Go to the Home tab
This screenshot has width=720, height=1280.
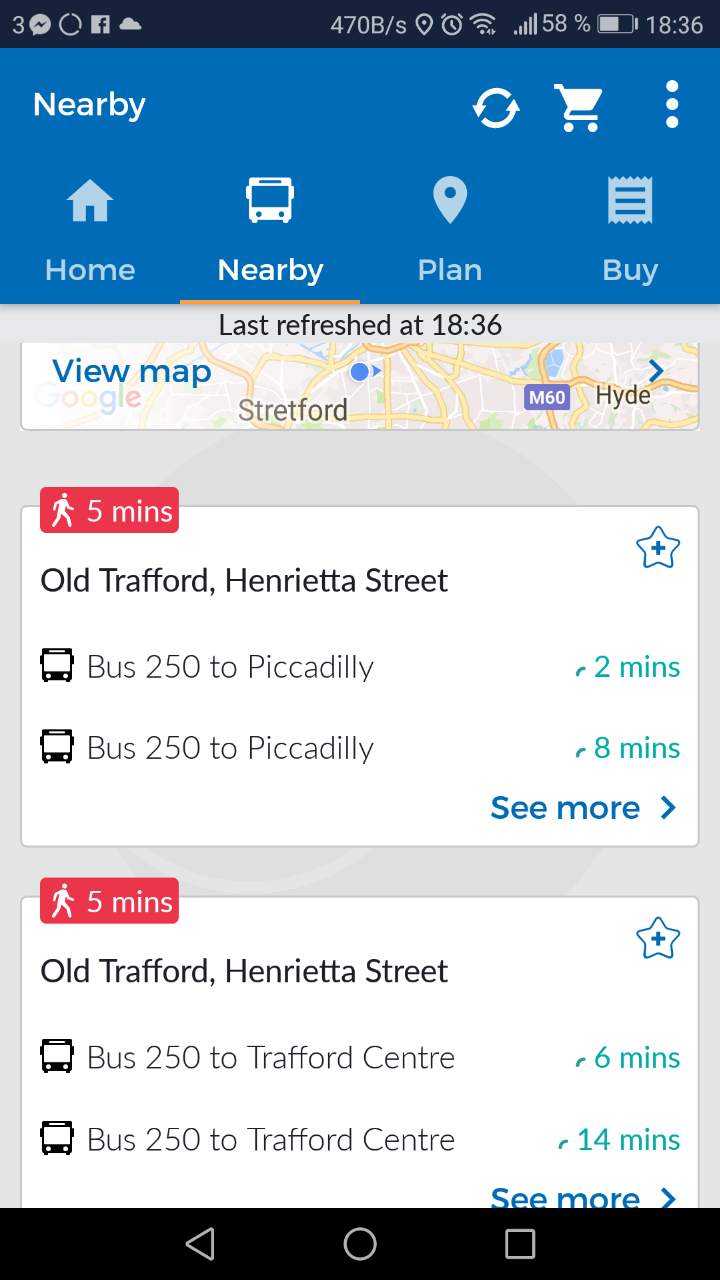pyautogui.click(x=90, y=229)
